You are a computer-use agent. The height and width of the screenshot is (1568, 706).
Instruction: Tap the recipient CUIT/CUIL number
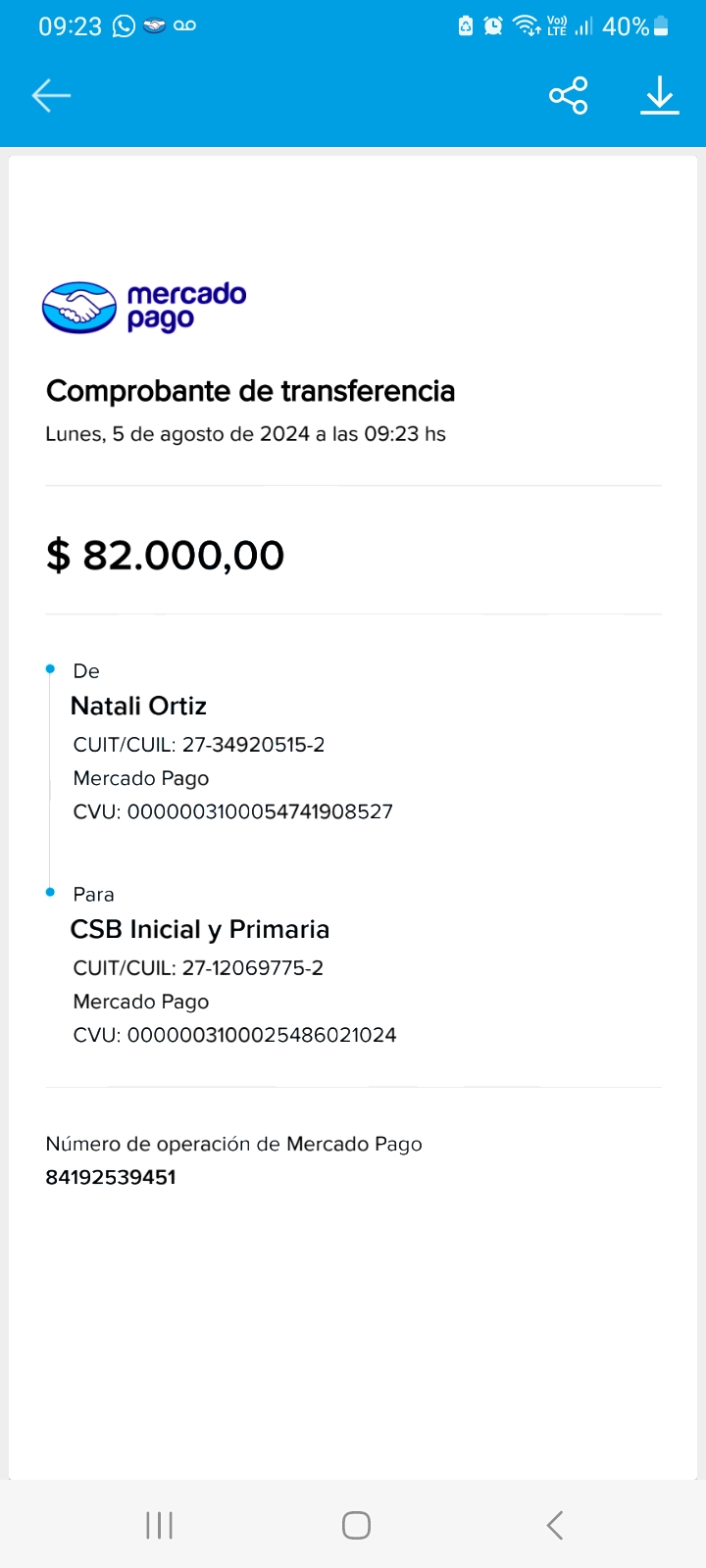point(253,968)
